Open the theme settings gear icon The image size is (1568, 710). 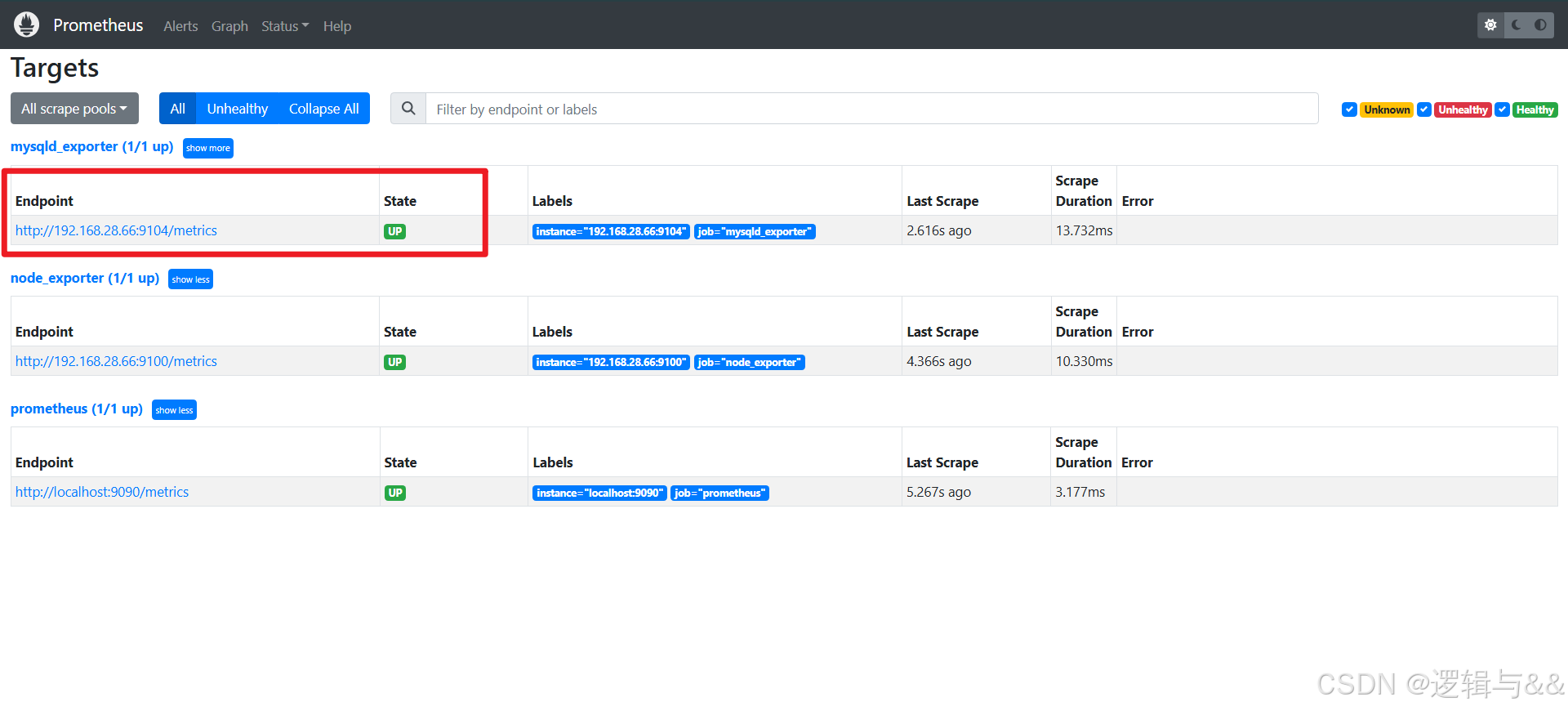click(1490, 25)
